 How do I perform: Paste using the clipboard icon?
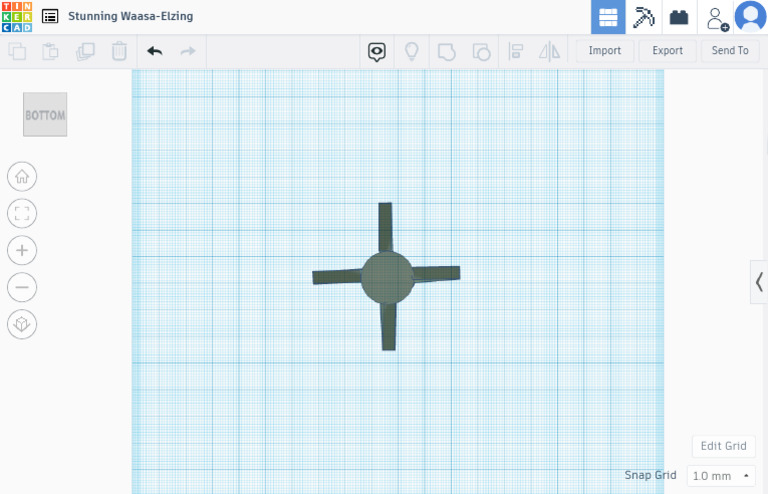(x=50, y=51)
